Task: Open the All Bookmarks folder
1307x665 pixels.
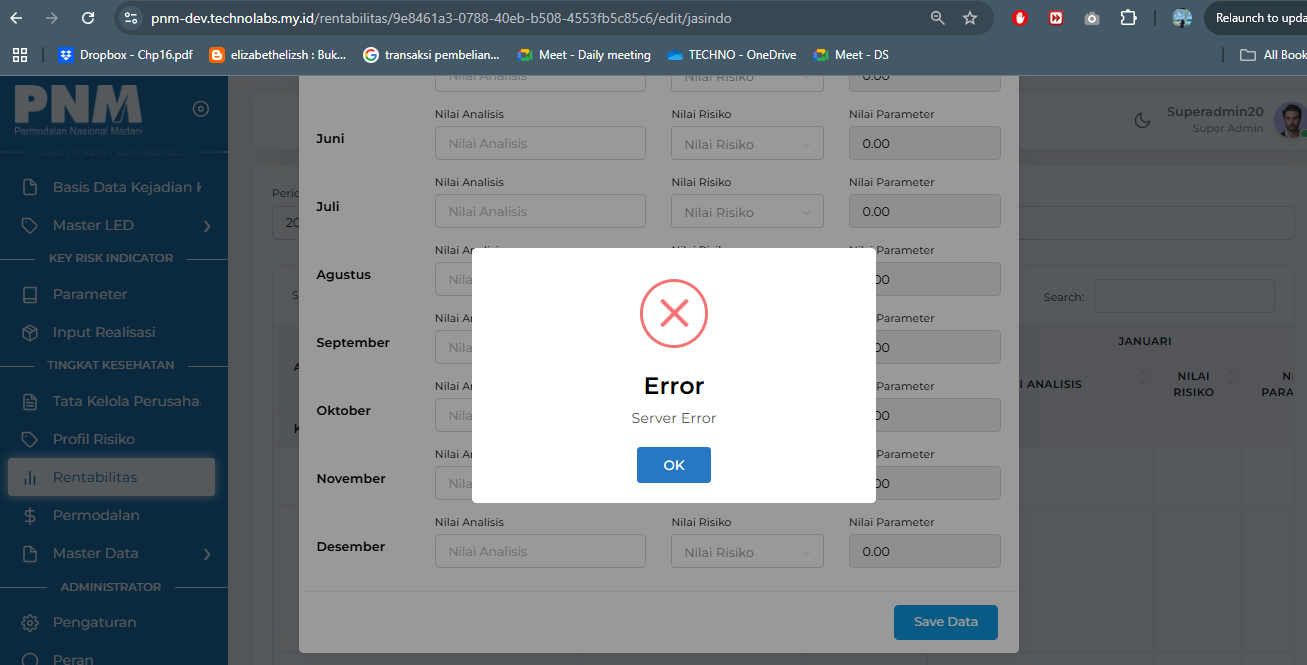Action: [1273, 55]
